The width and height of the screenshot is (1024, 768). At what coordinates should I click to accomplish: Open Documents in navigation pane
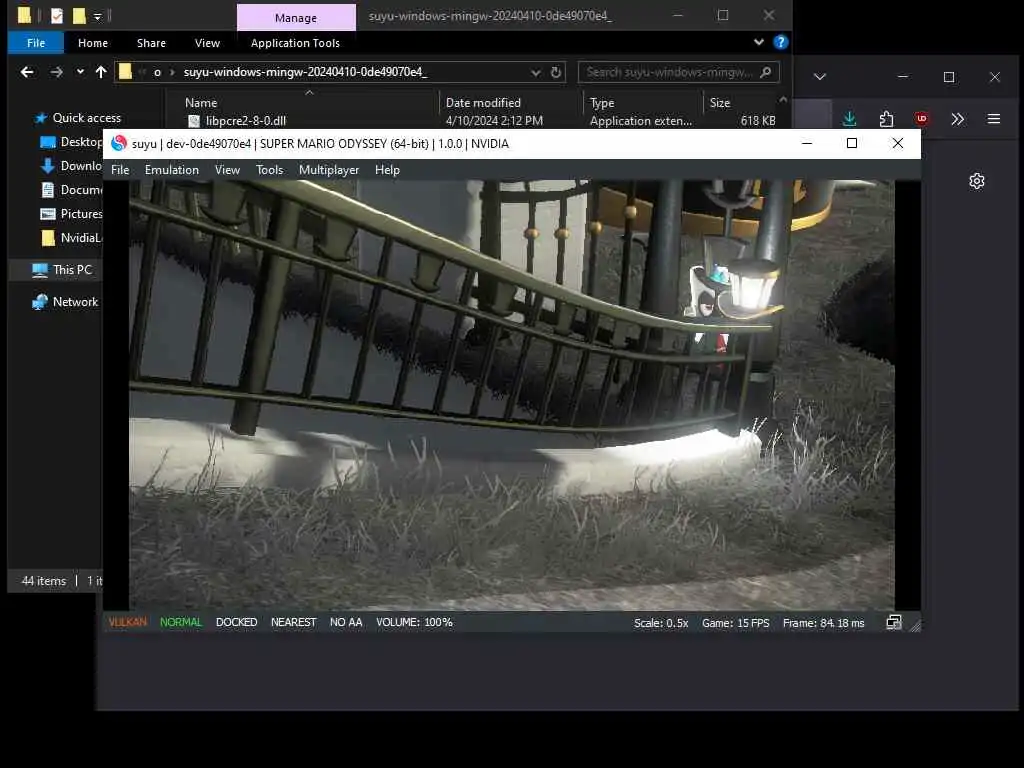tap(72, 190)
